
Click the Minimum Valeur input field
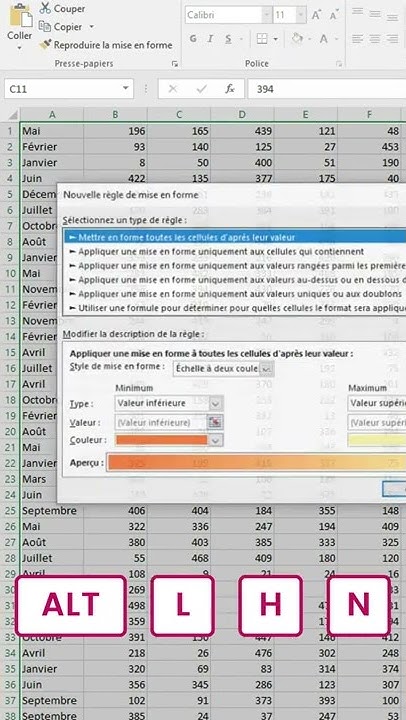161,422
